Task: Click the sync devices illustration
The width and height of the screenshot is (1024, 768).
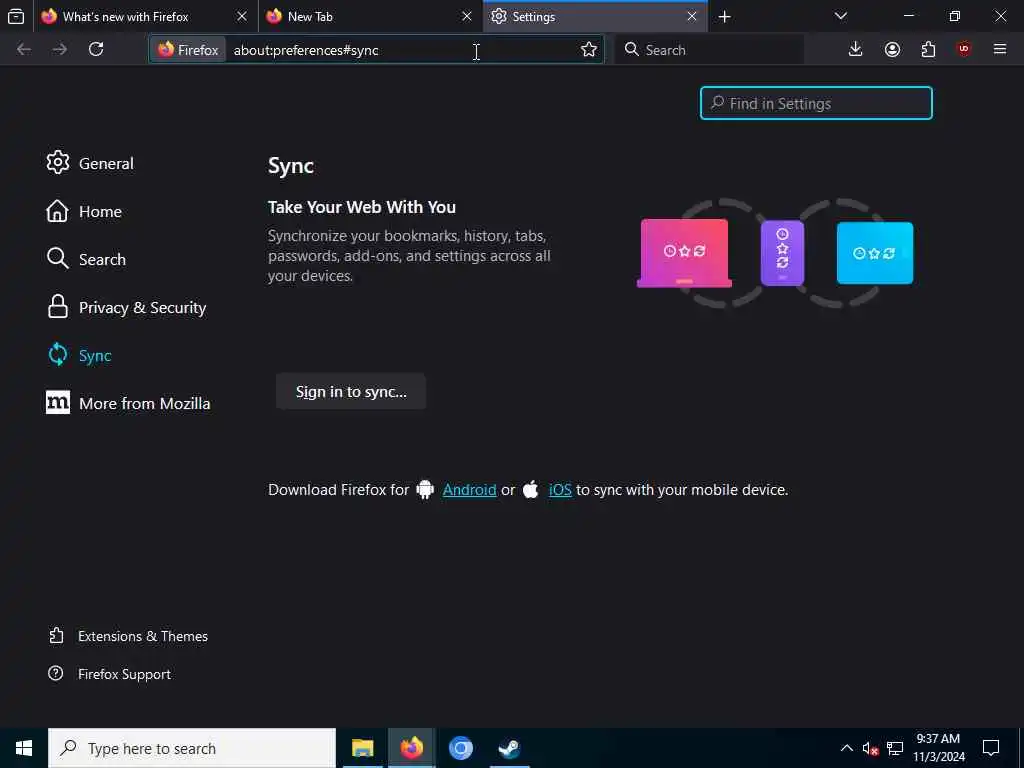Action: pos(775,253)
